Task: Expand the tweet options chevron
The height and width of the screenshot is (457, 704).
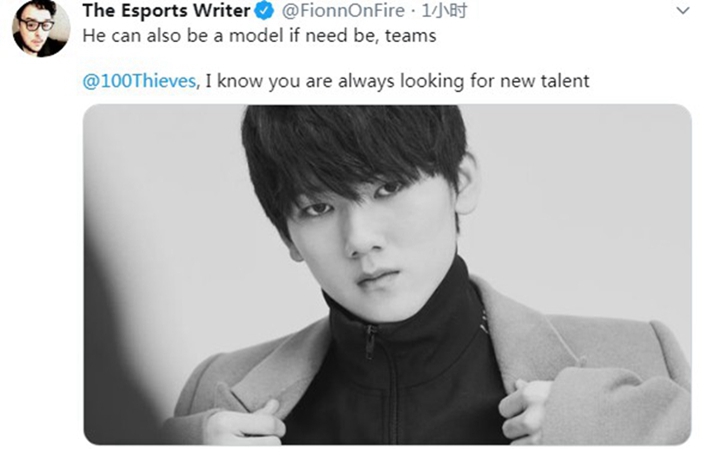Action: [x=683, y=10]
